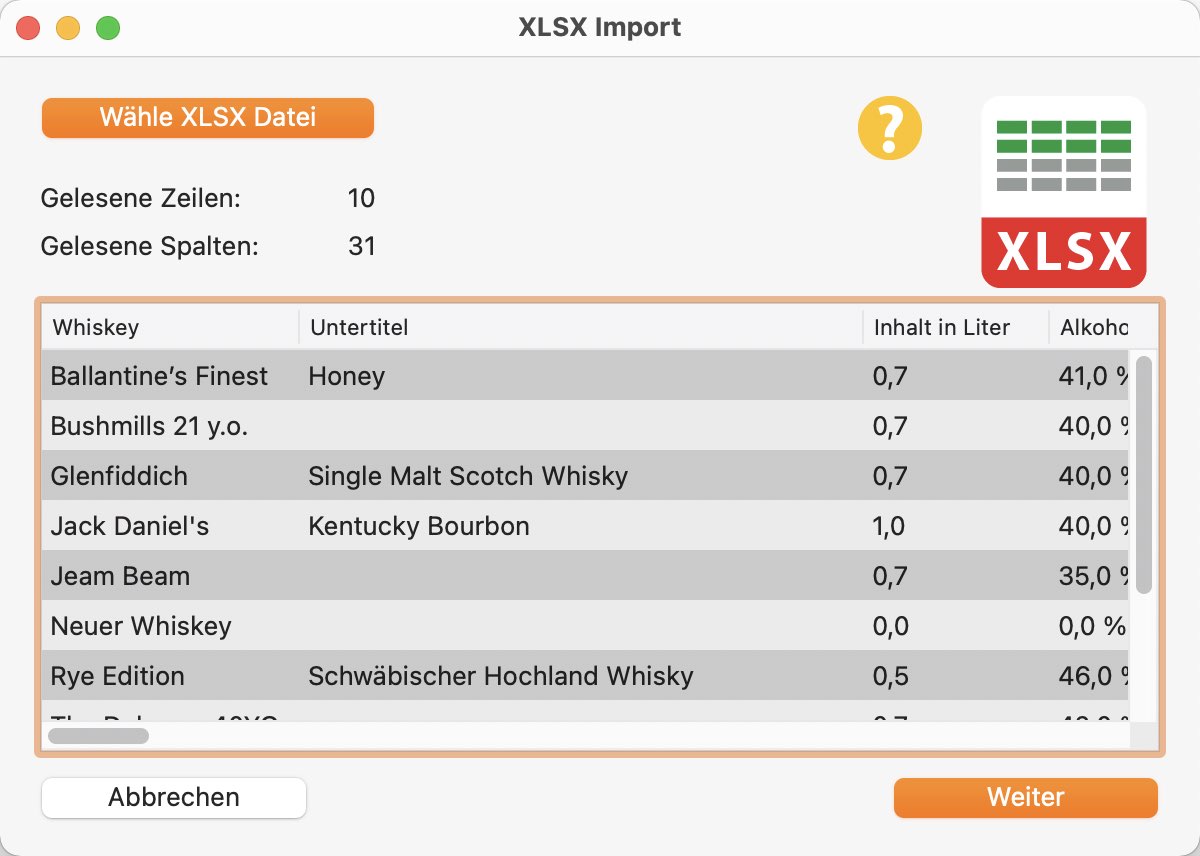
Task: Select the Bushmills 21 y.o. row
Action: point(586,426)
